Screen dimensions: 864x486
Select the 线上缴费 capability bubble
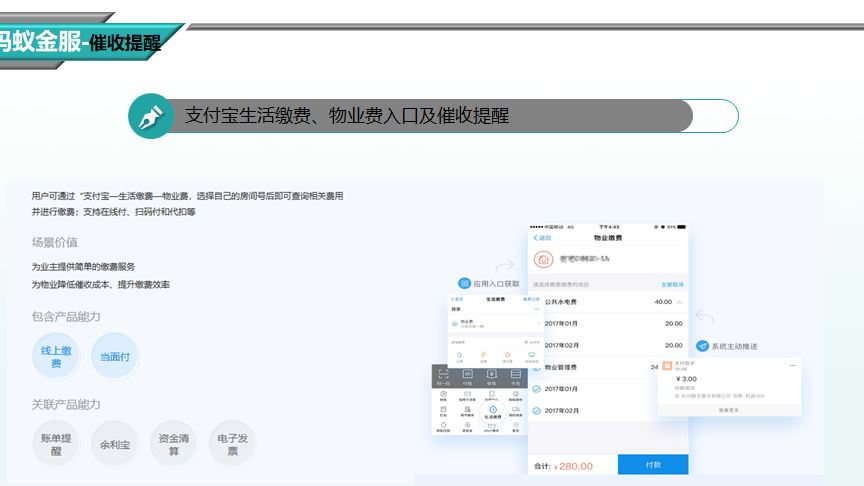[56, 357]
